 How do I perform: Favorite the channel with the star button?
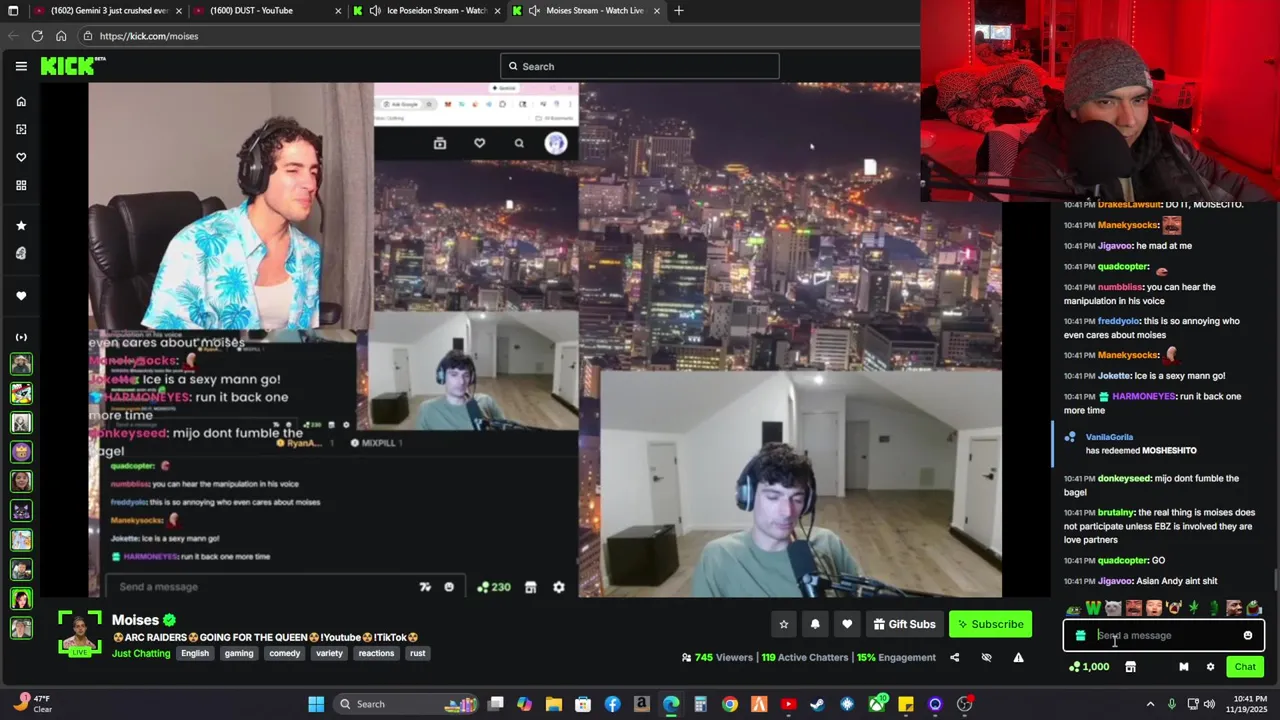point(784,624)
